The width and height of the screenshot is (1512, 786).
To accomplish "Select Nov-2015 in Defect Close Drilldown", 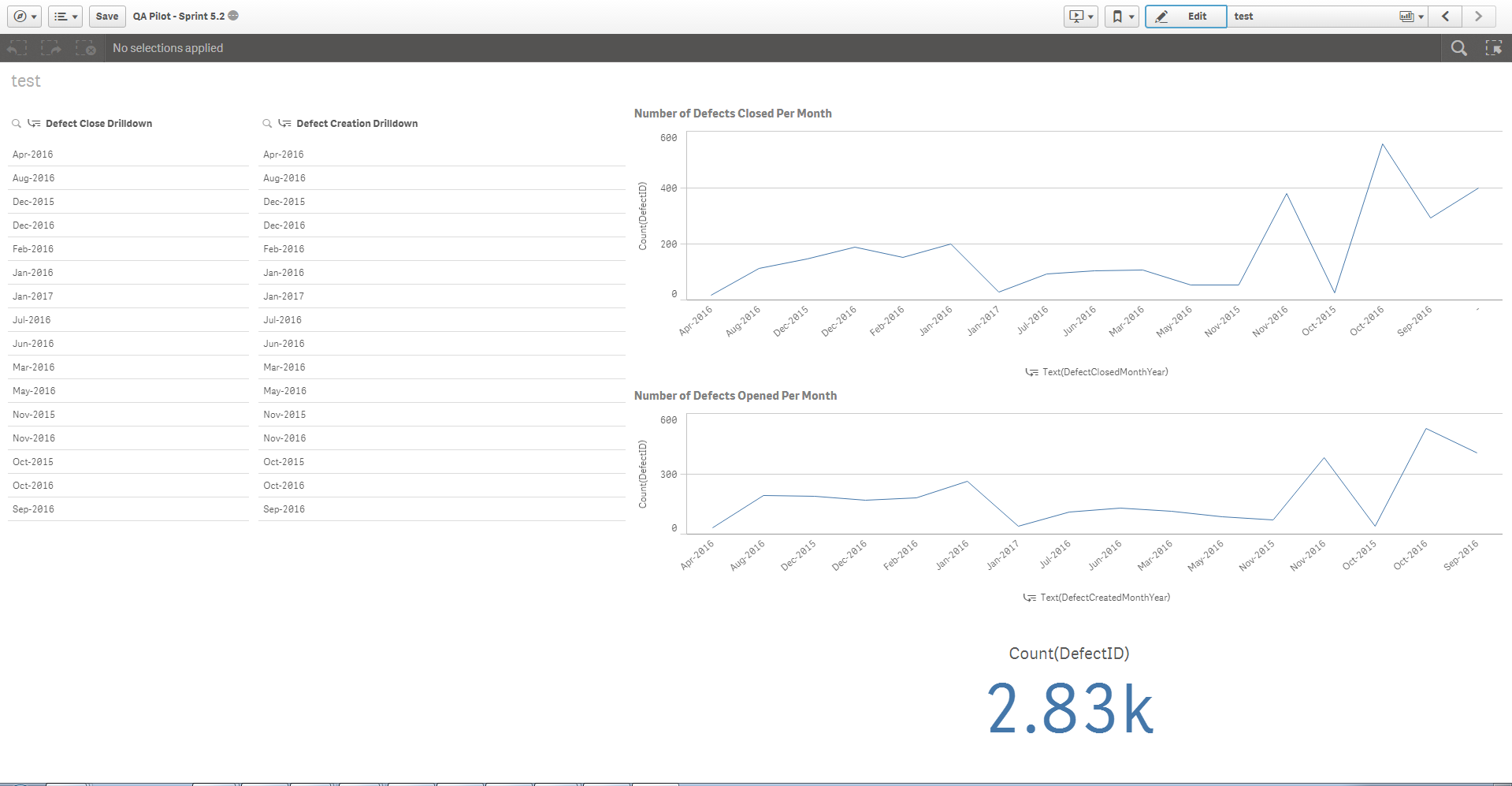I will pyautogui.click(x=128, y=415).
